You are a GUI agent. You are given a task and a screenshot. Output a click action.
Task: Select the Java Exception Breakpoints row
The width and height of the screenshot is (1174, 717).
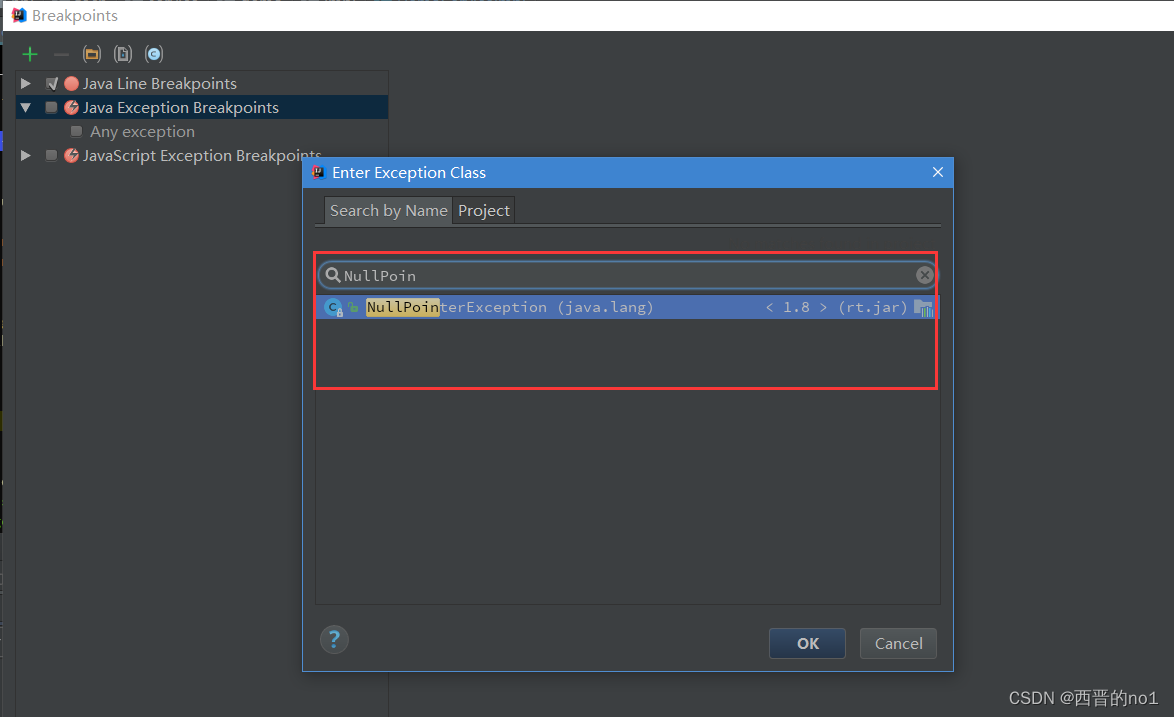202,108
